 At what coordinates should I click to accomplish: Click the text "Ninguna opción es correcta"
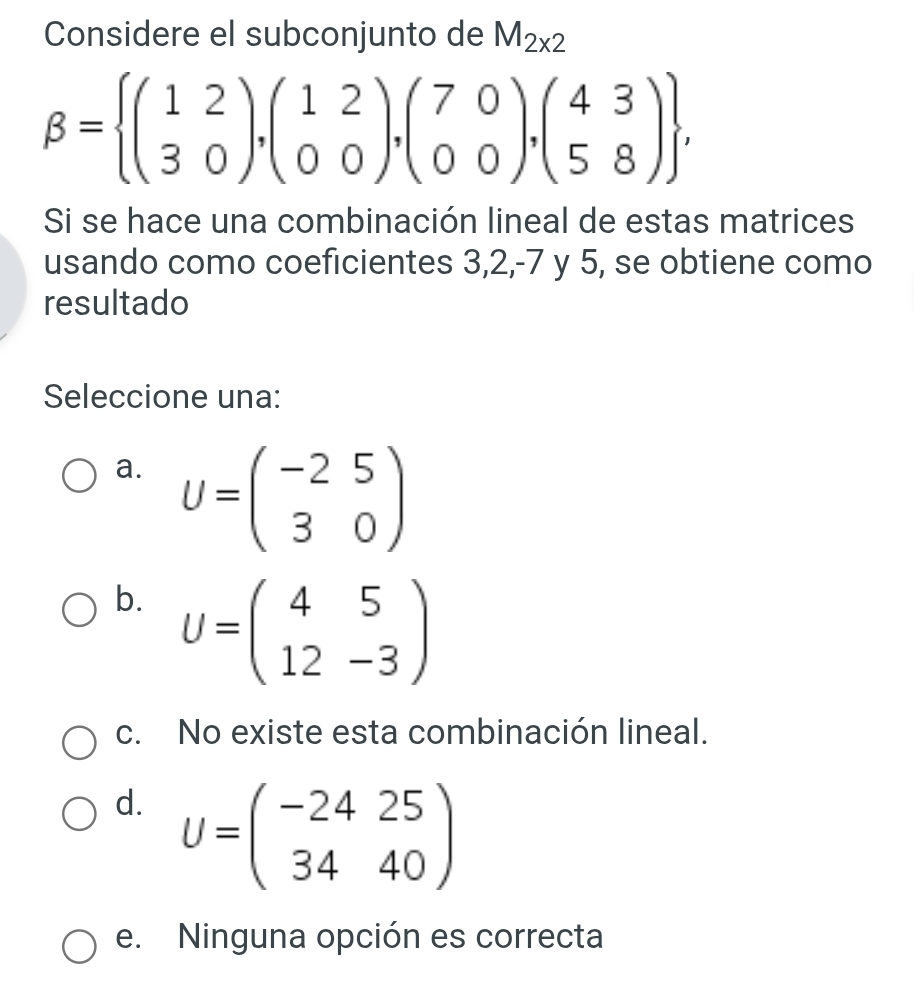pyautogui.click(x=391, y=938)
